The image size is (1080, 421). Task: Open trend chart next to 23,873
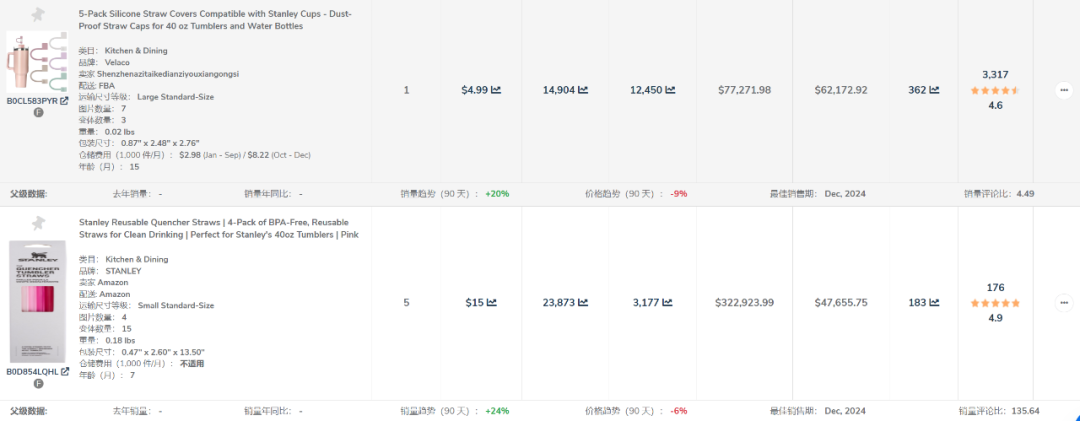point(583,302)
